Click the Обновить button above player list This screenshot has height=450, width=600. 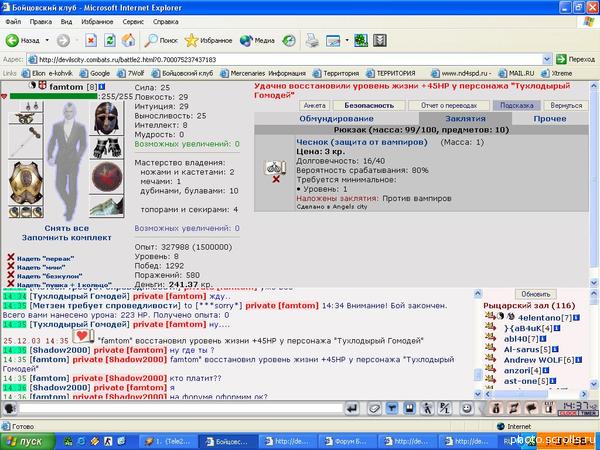[535, 294]
